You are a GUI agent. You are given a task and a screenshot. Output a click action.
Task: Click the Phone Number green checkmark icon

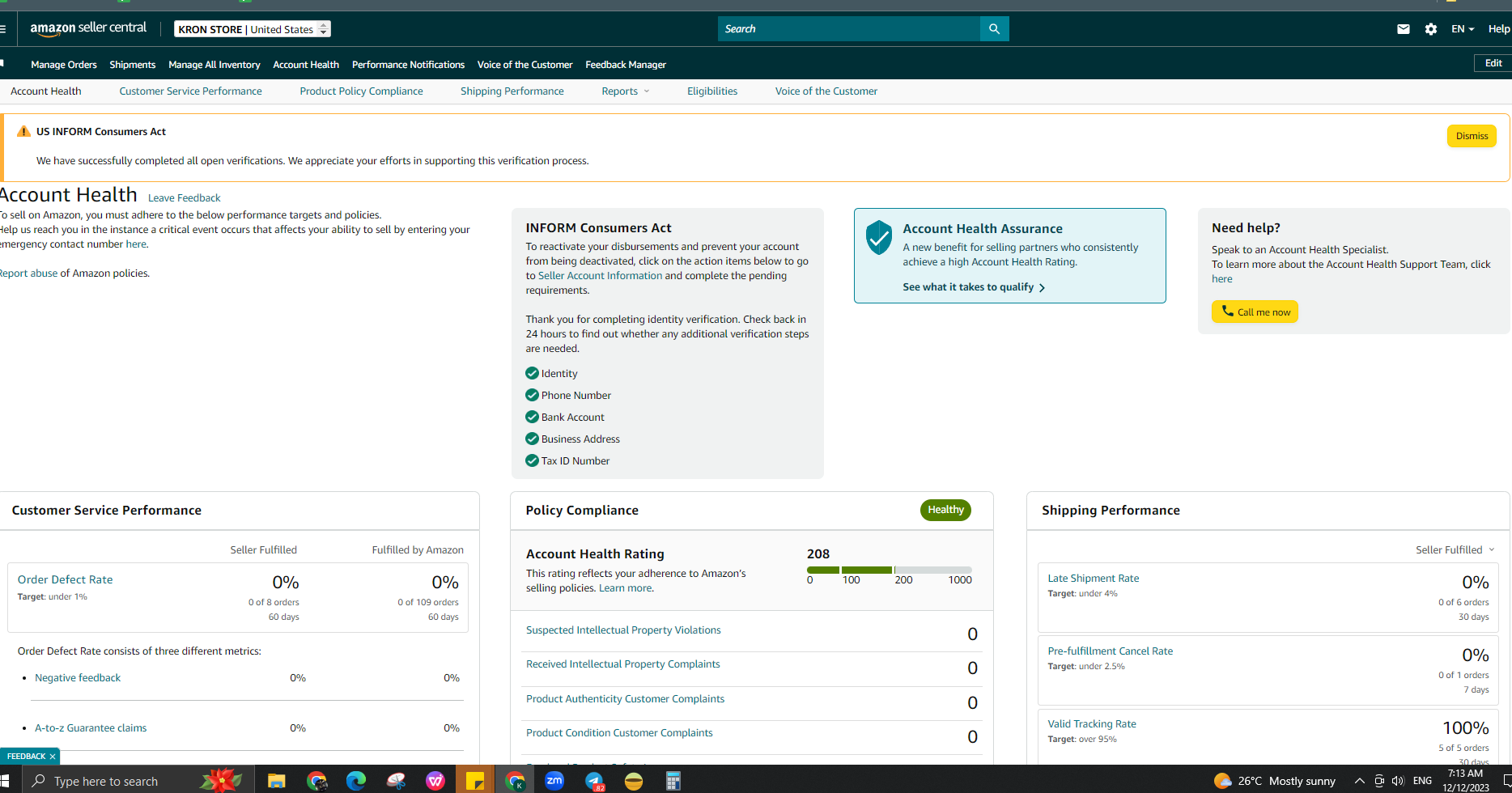(x=532, y=395)
